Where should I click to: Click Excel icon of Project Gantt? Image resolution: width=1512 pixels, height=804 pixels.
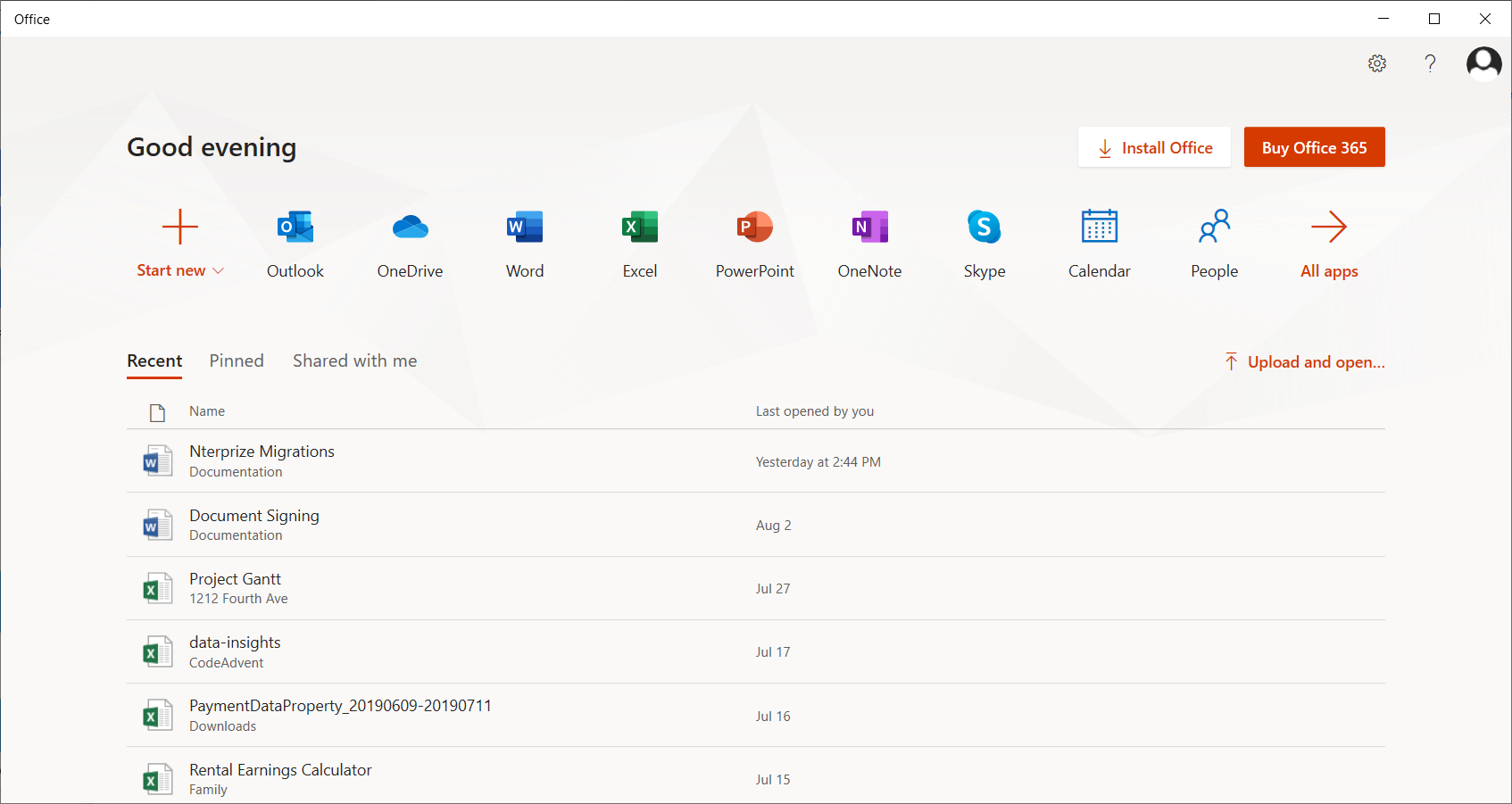pos(158,588)
